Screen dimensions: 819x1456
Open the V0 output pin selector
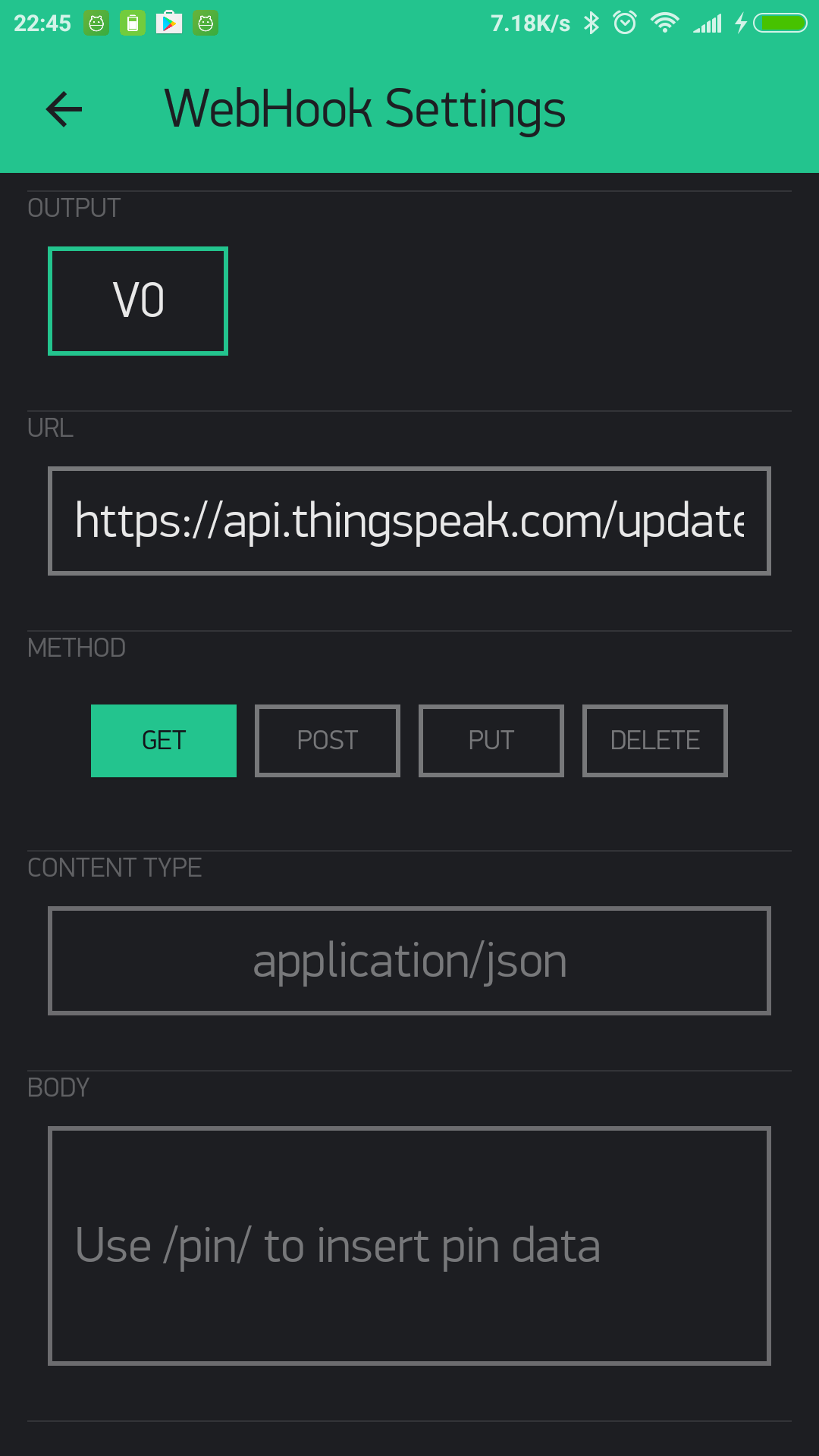(137, 300)
